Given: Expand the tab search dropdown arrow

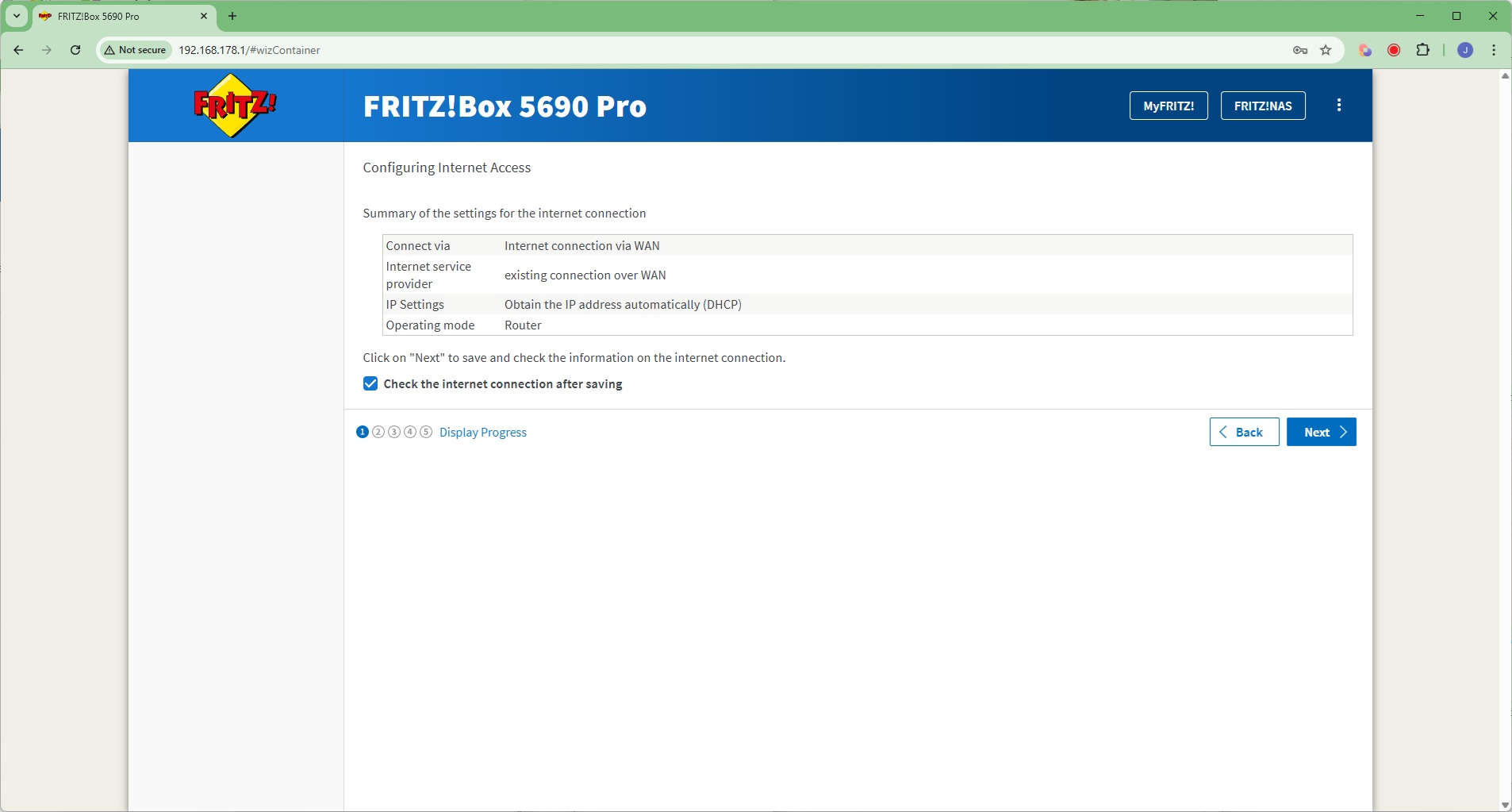Looking at the screenshot, I should [x=17, y=16].
